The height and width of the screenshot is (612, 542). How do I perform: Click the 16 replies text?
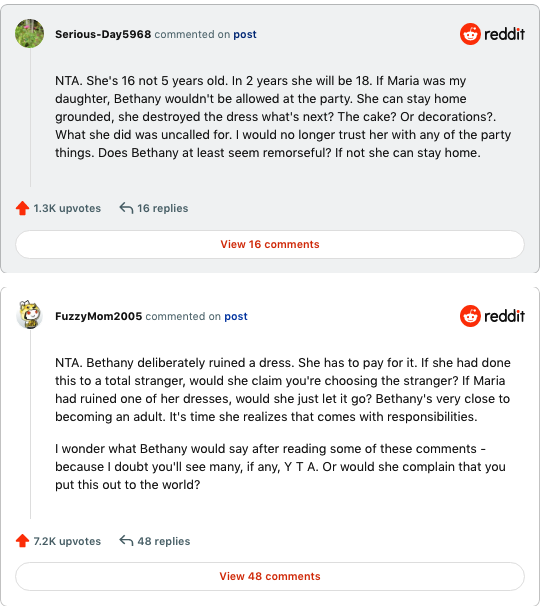163,208
